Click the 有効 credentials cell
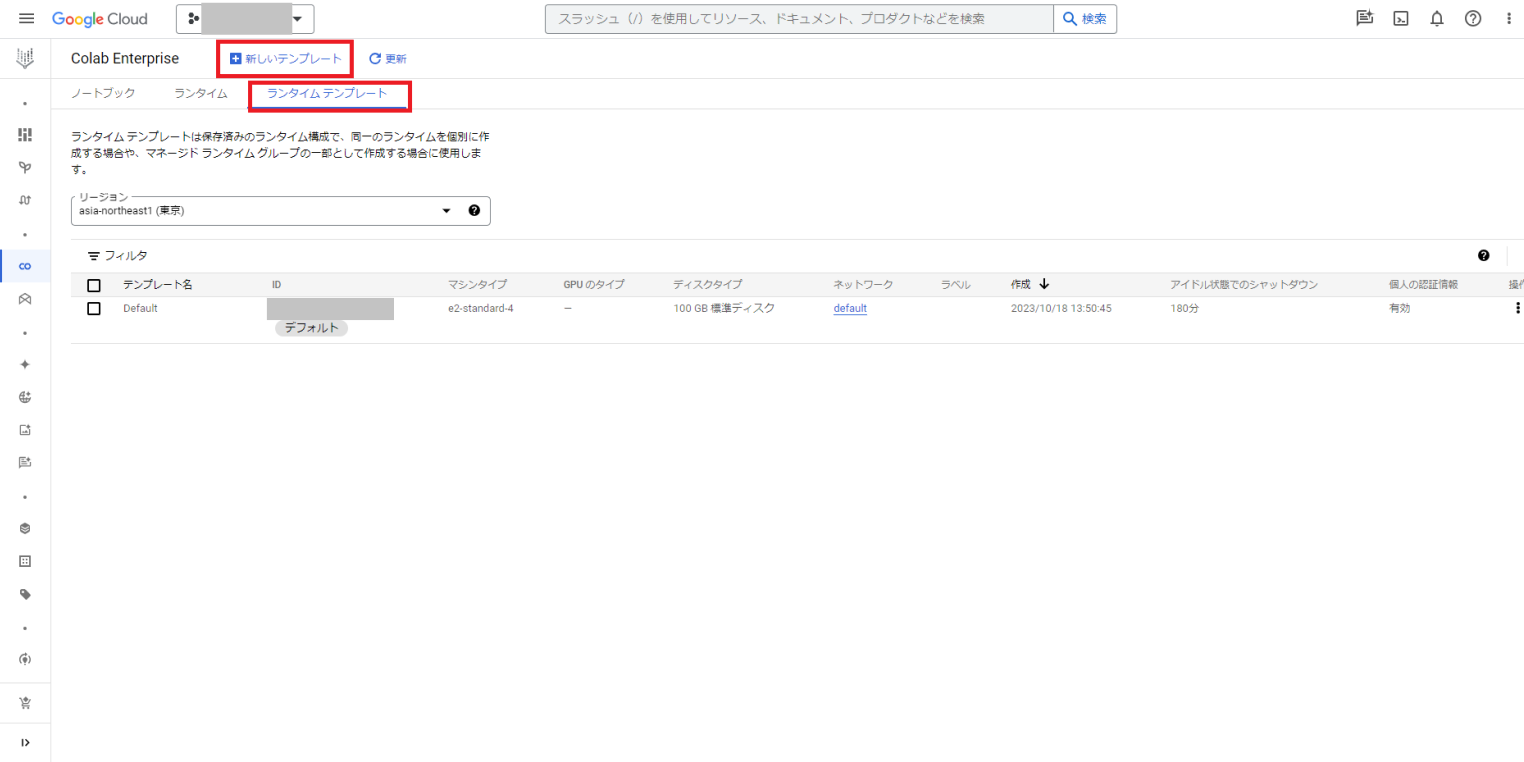The width and height of the screenshot is (1524, 762). (1399, 308)
